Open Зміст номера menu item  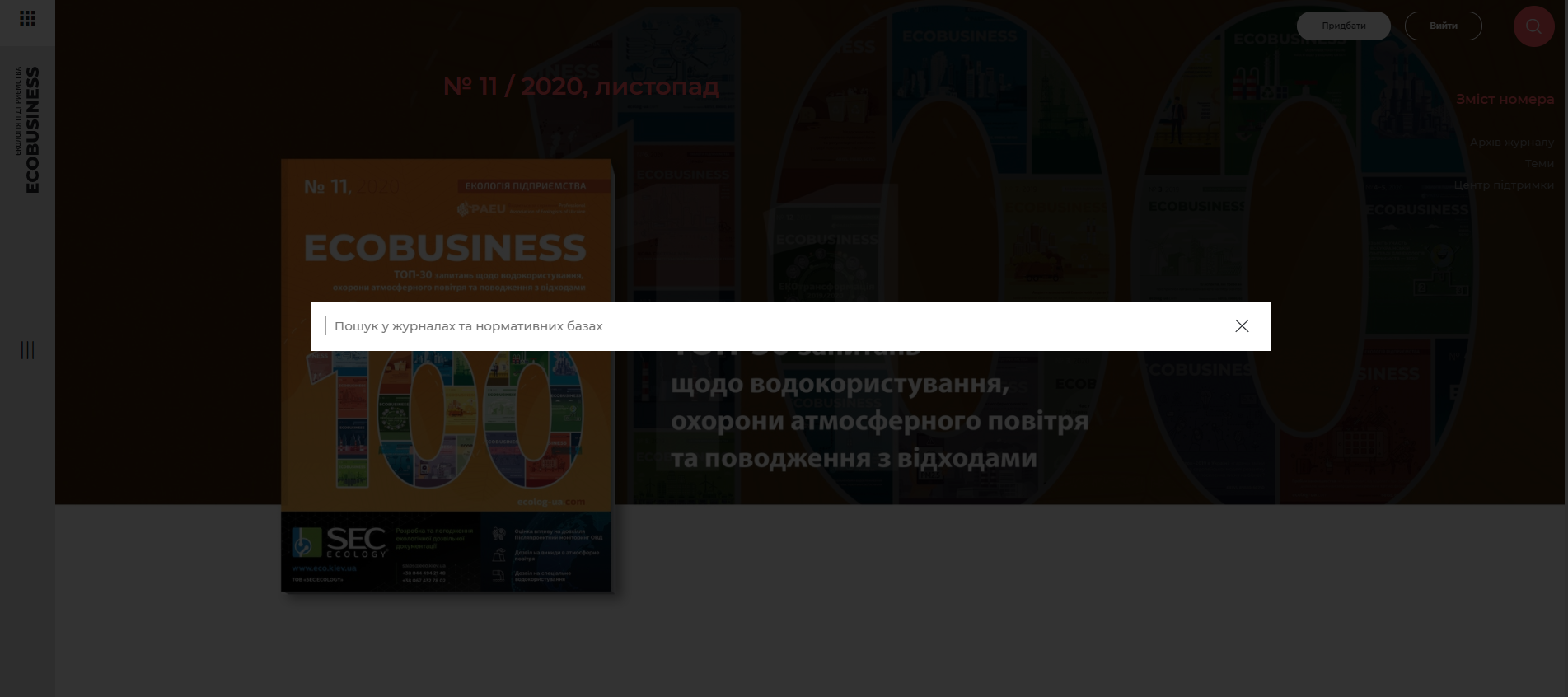coord(1504,99)
